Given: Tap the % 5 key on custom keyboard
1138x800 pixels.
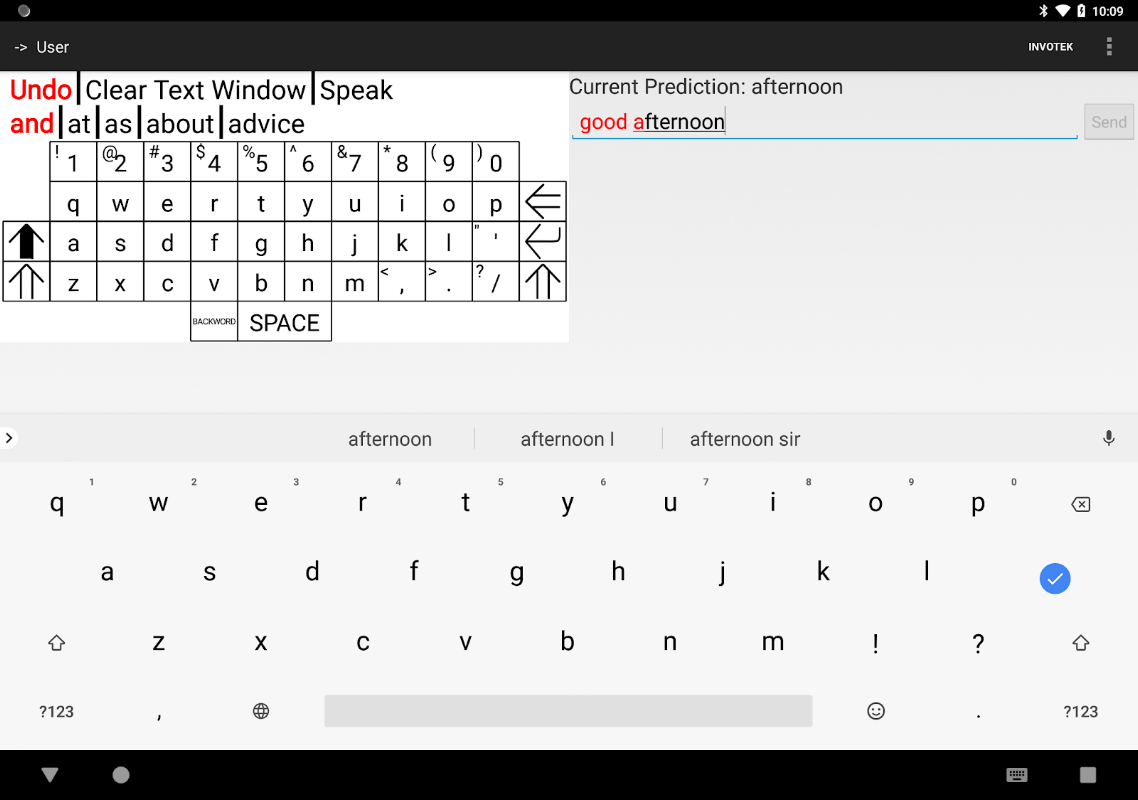Looking at the screenshot, I should pos(261,161).
